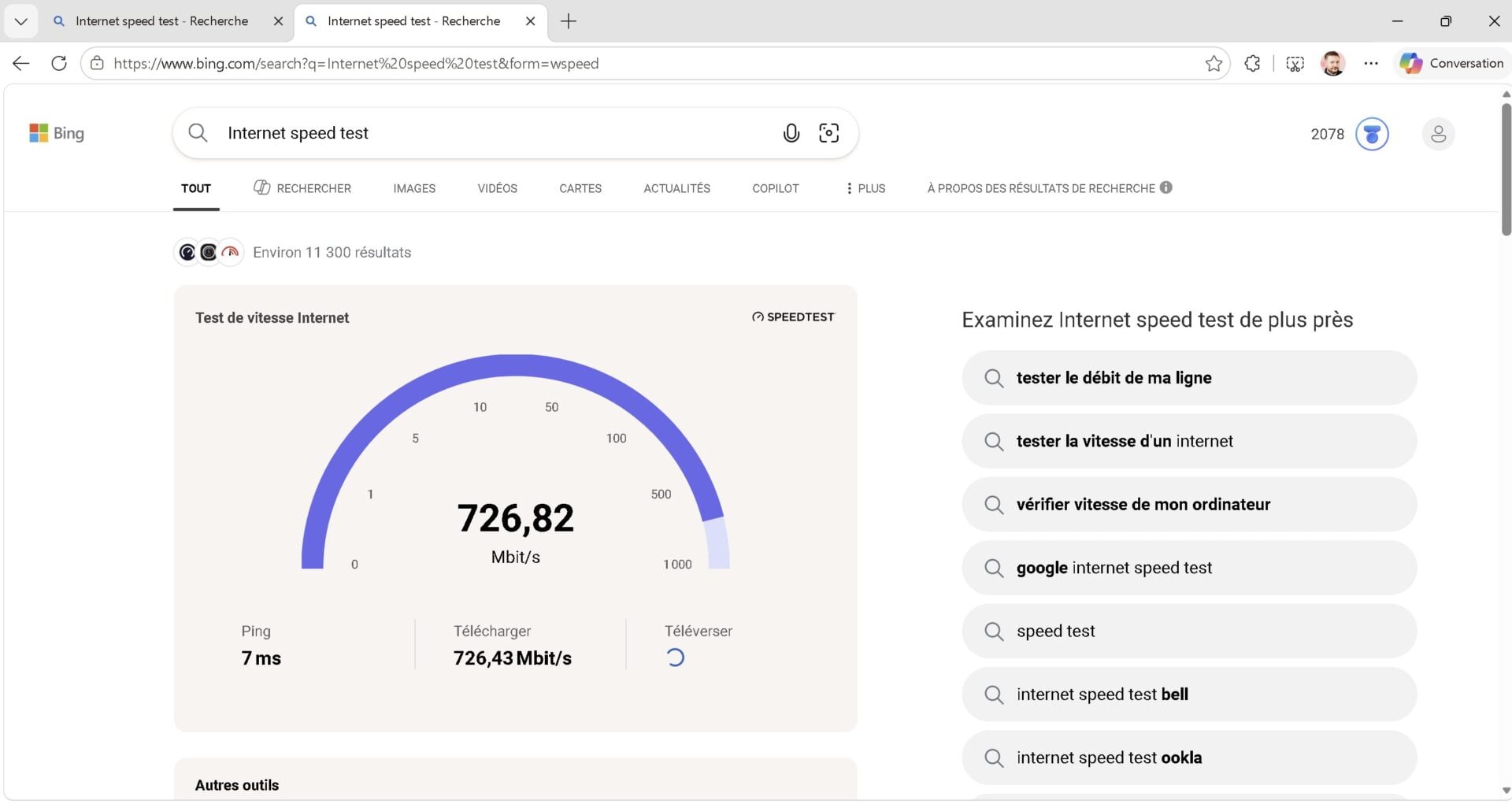
Task: Open the Bing profile account icon
Action: 1438,134
